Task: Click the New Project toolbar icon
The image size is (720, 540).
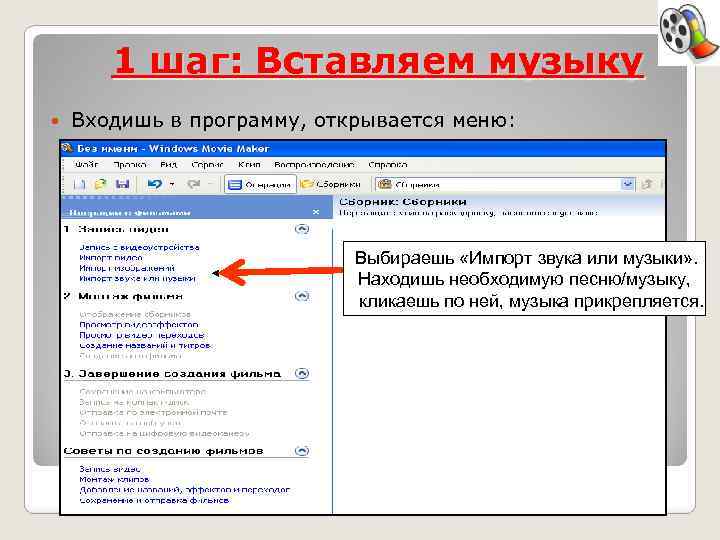Action: click(79, 185)
